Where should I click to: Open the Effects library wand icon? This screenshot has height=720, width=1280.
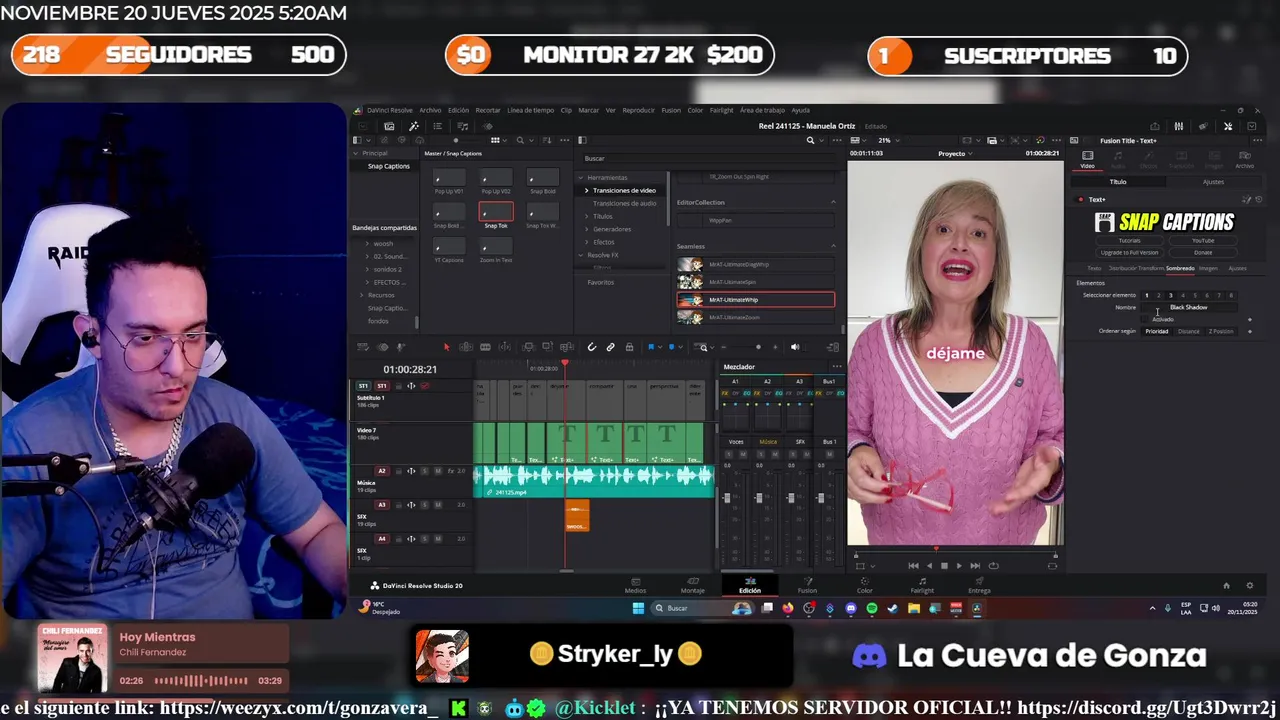413,126
